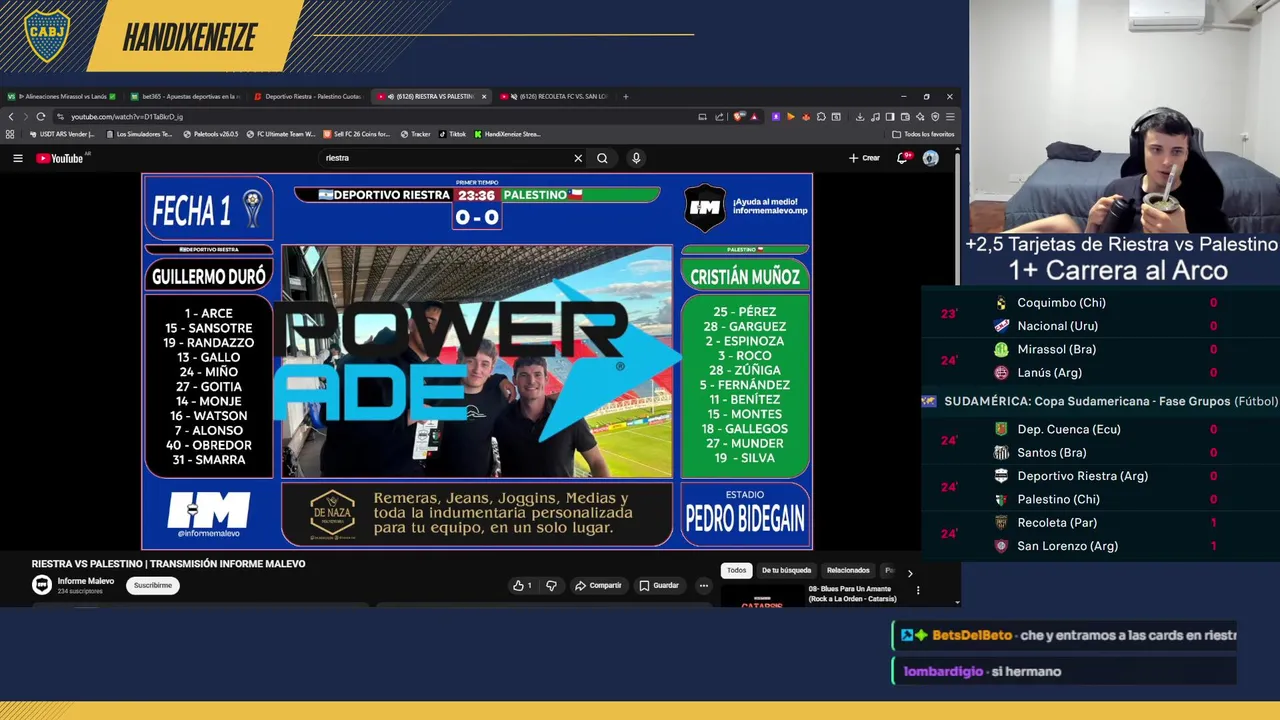Select the Recoleta (Par) score row
The width and height of the screenshot is (1280, 720).
click(1100, 522)
